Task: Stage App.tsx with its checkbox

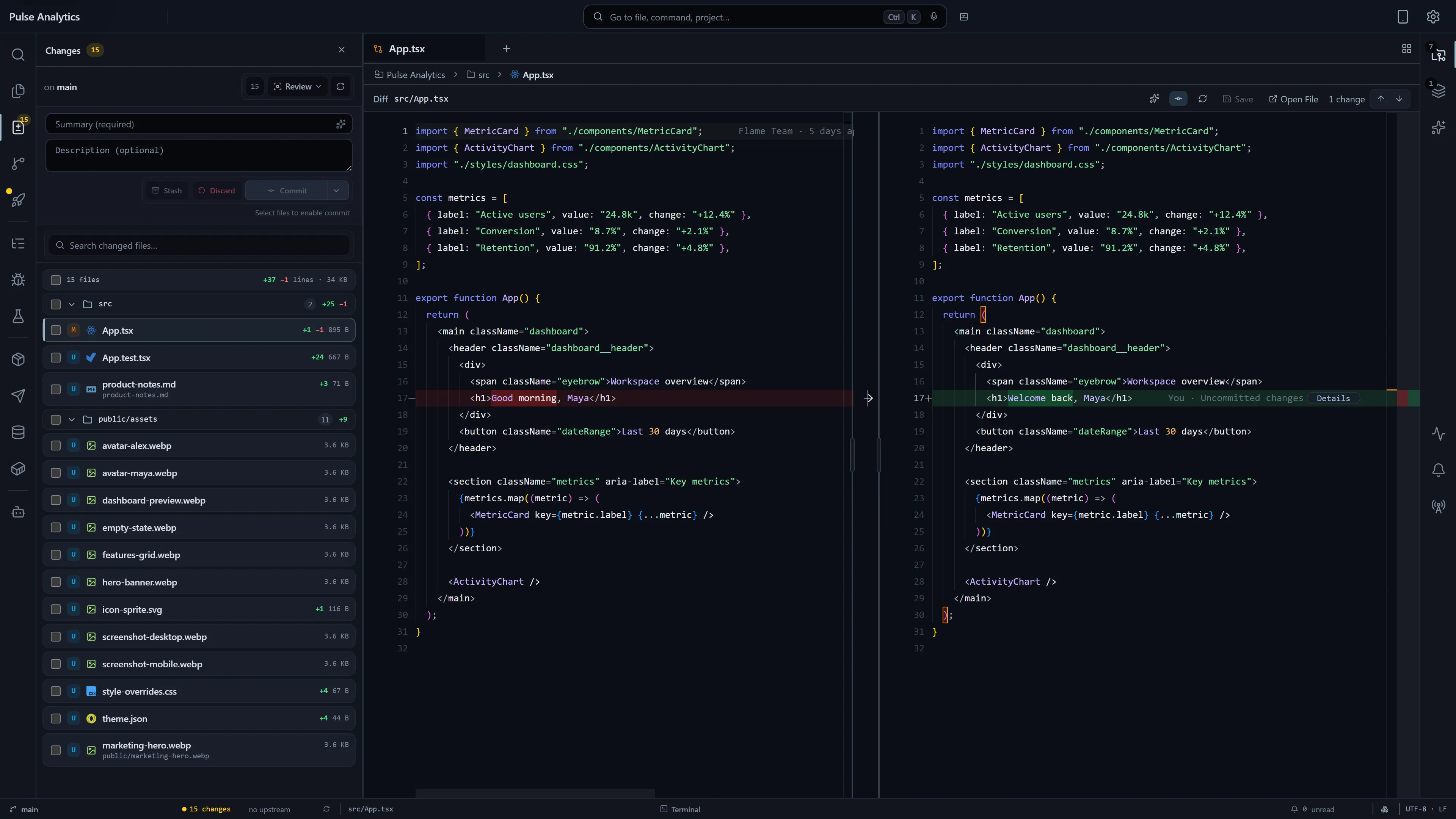Action: point(55,330)
